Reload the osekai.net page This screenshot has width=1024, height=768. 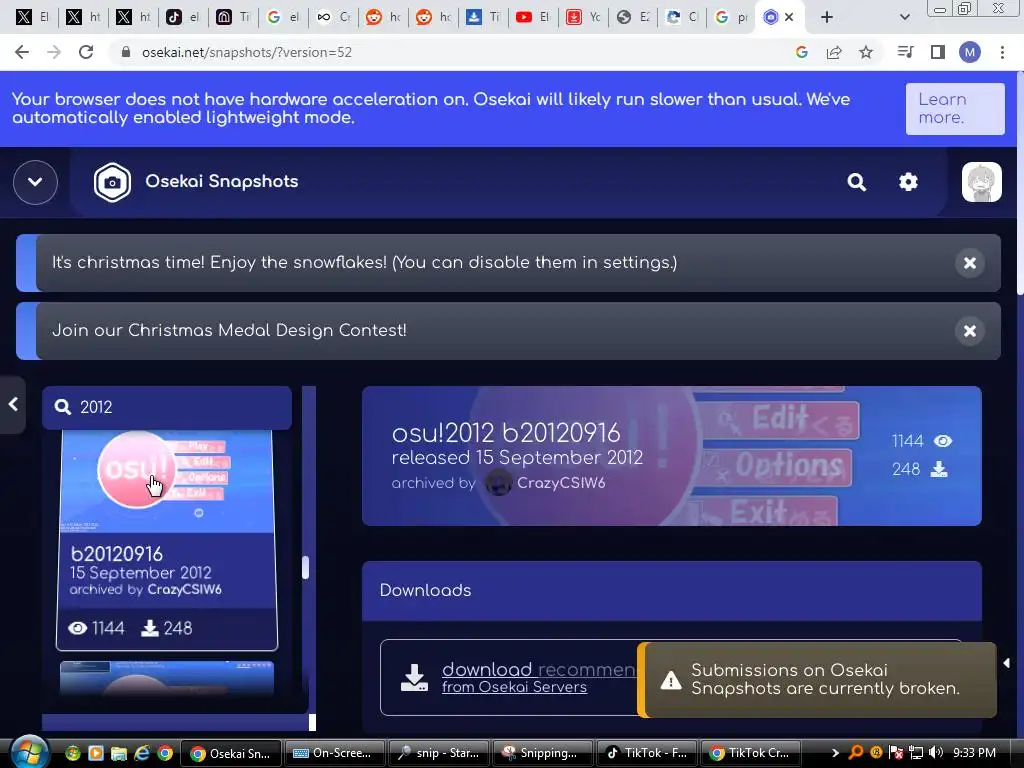pyautogui.click(x=86, y=52)
